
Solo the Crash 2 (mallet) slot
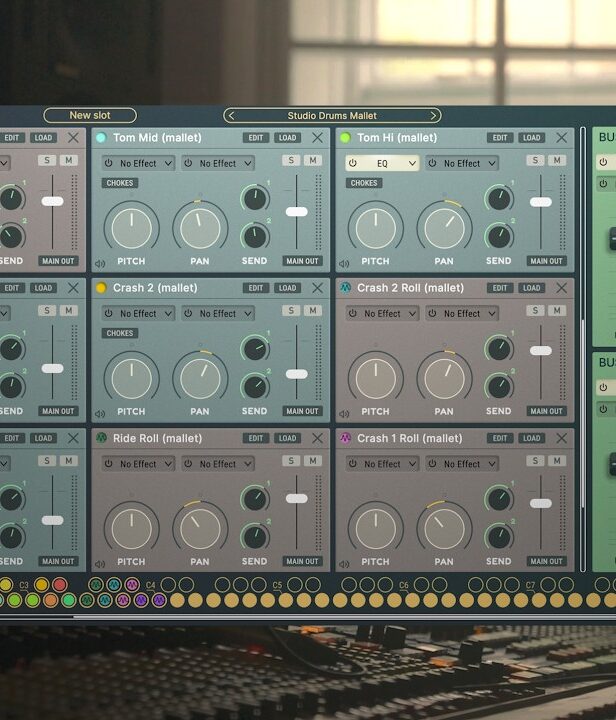click(x=291, y=310)
